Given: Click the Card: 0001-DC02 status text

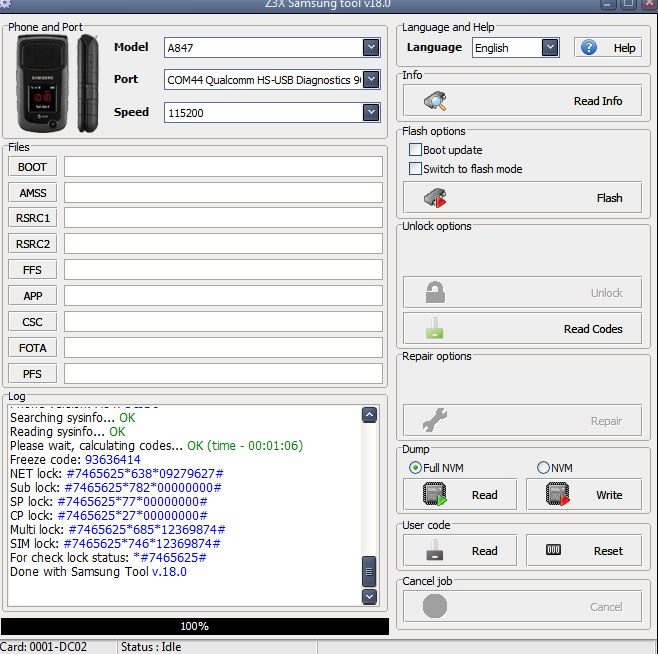Looking at the screenshot, I should (x=44, y=647).
